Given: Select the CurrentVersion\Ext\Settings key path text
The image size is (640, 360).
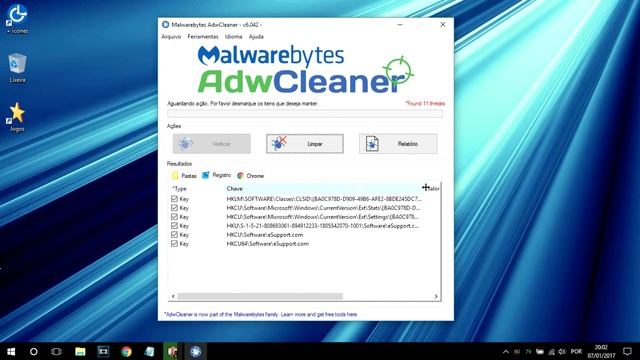Looking at the screenshot, I should [x=322, y=217].
